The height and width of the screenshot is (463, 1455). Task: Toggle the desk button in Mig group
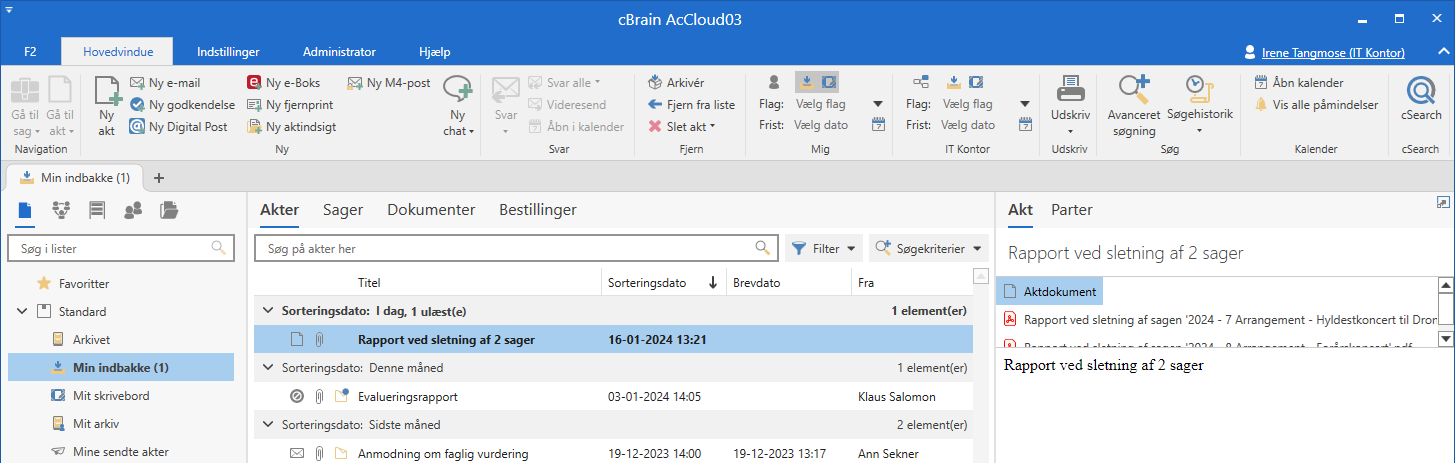tap(828, 82)
